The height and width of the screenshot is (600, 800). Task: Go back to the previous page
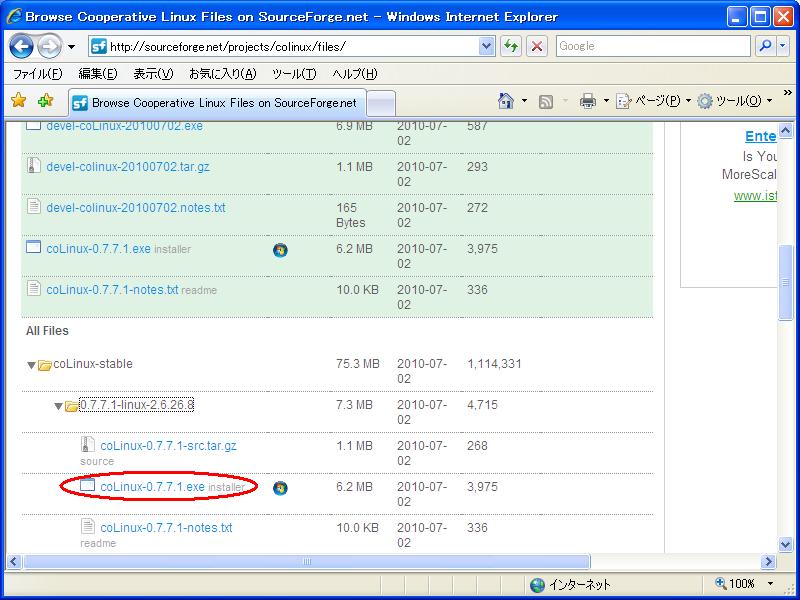pos(21,47)
